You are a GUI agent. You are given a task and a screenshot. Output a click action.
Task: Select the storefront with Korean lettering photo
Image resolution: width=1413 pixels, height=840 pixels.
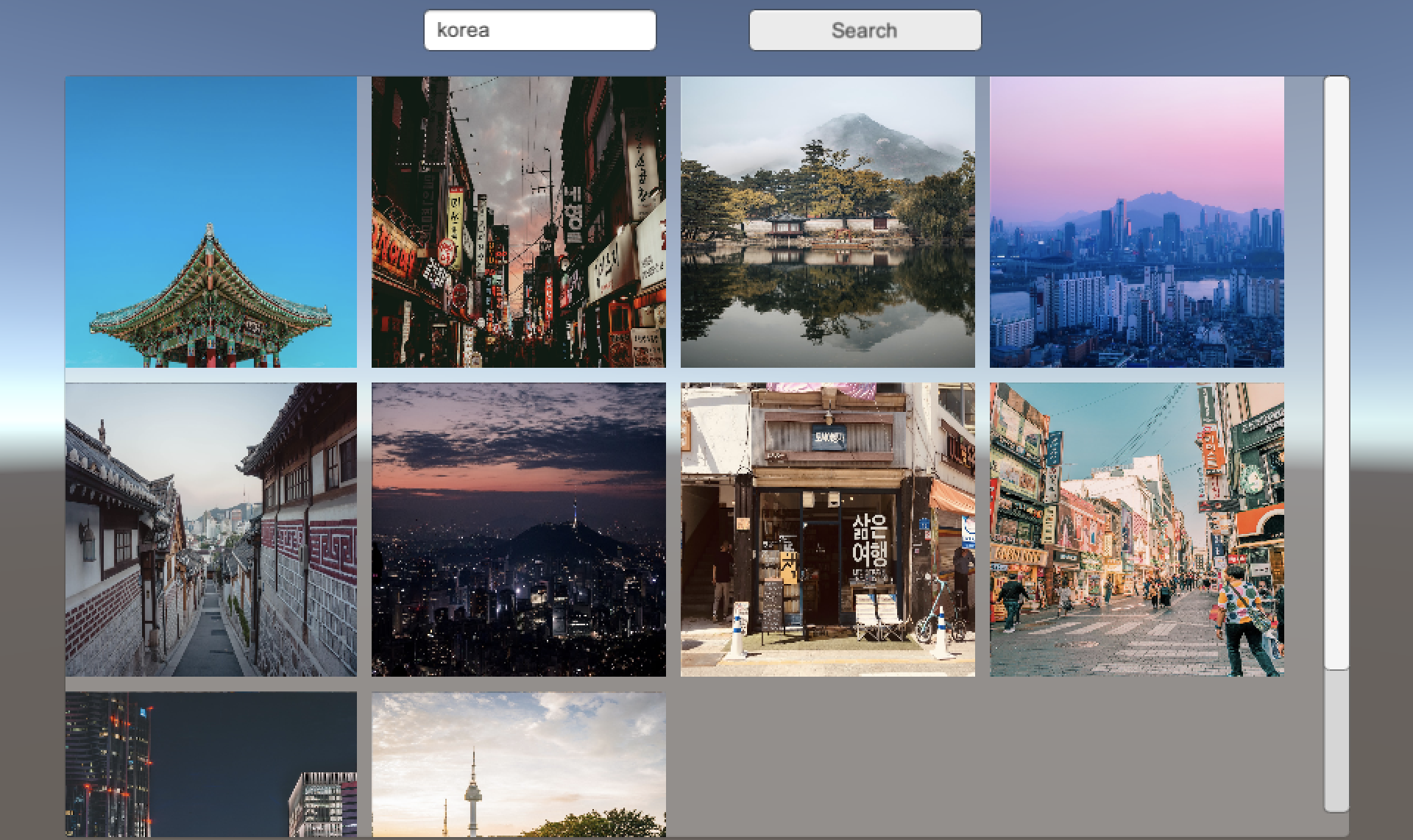pos(828,530)
